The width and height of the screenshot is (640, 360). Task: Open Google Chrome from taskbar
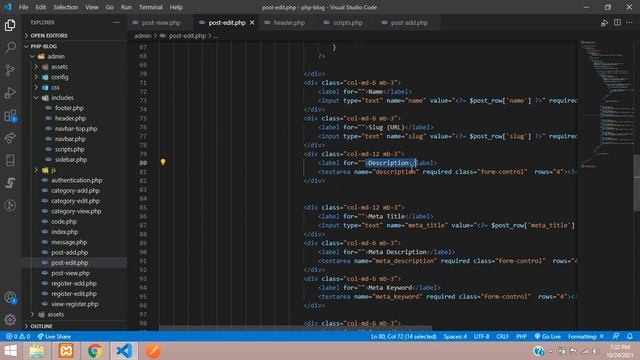pyautogui.click(x=95, y=351)
